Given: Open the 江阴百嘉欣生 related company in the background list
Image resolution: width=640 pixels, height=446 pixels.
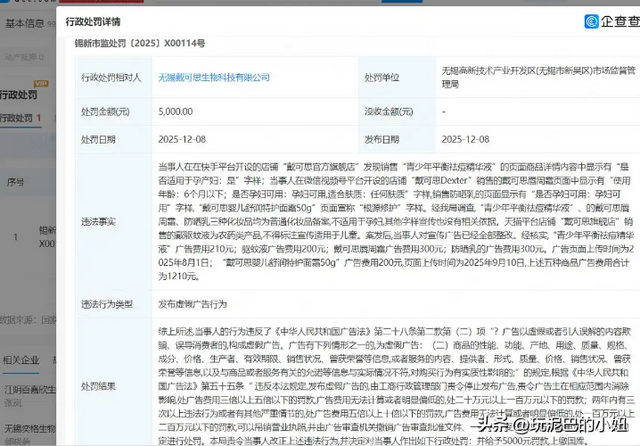Looking at the screenshot, I should 30,390.
